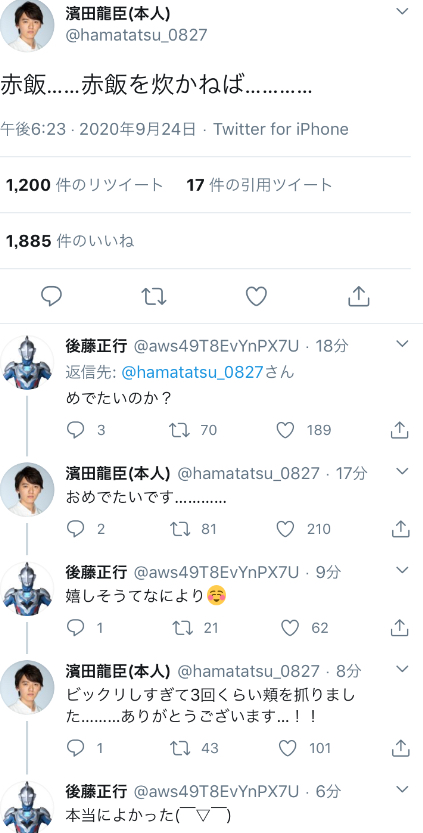This screenshot has height=833, width=423.
Task: Share the main tweet via share icon
Action: [359, 296]
